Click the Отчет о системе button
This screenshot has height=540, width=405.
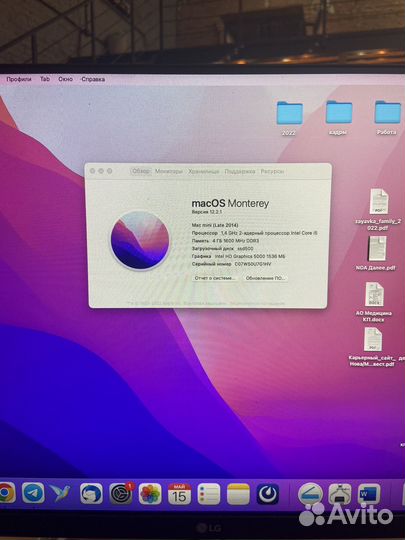(215, 278)
